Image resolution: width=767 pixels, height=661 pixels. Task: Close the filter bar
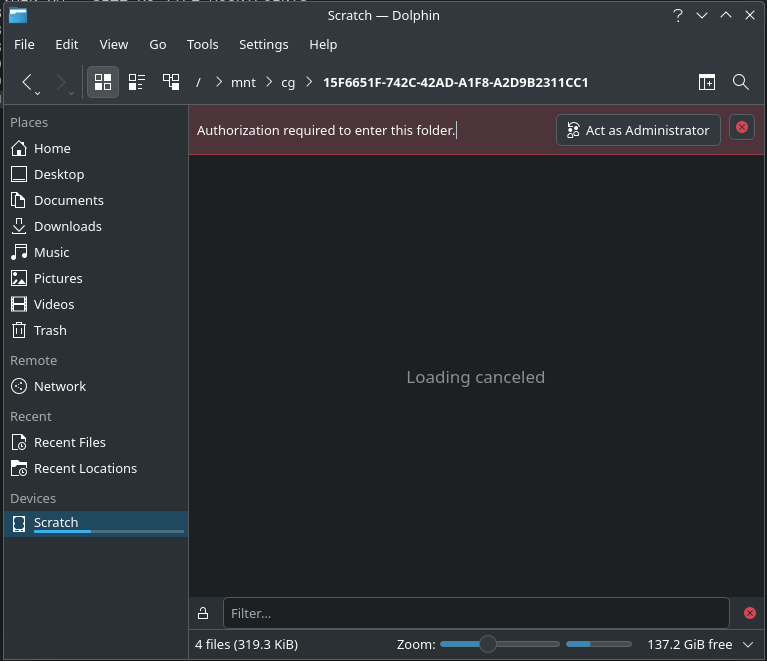tap(749, 613)
